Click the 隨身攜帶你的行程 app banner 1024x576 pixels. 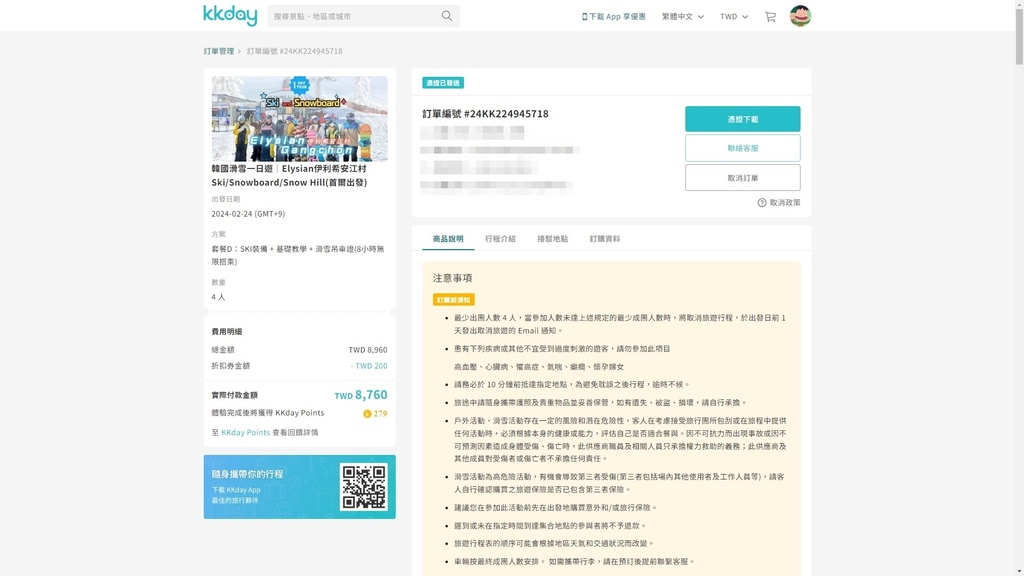pyautogui.click(x=299, y=487)
